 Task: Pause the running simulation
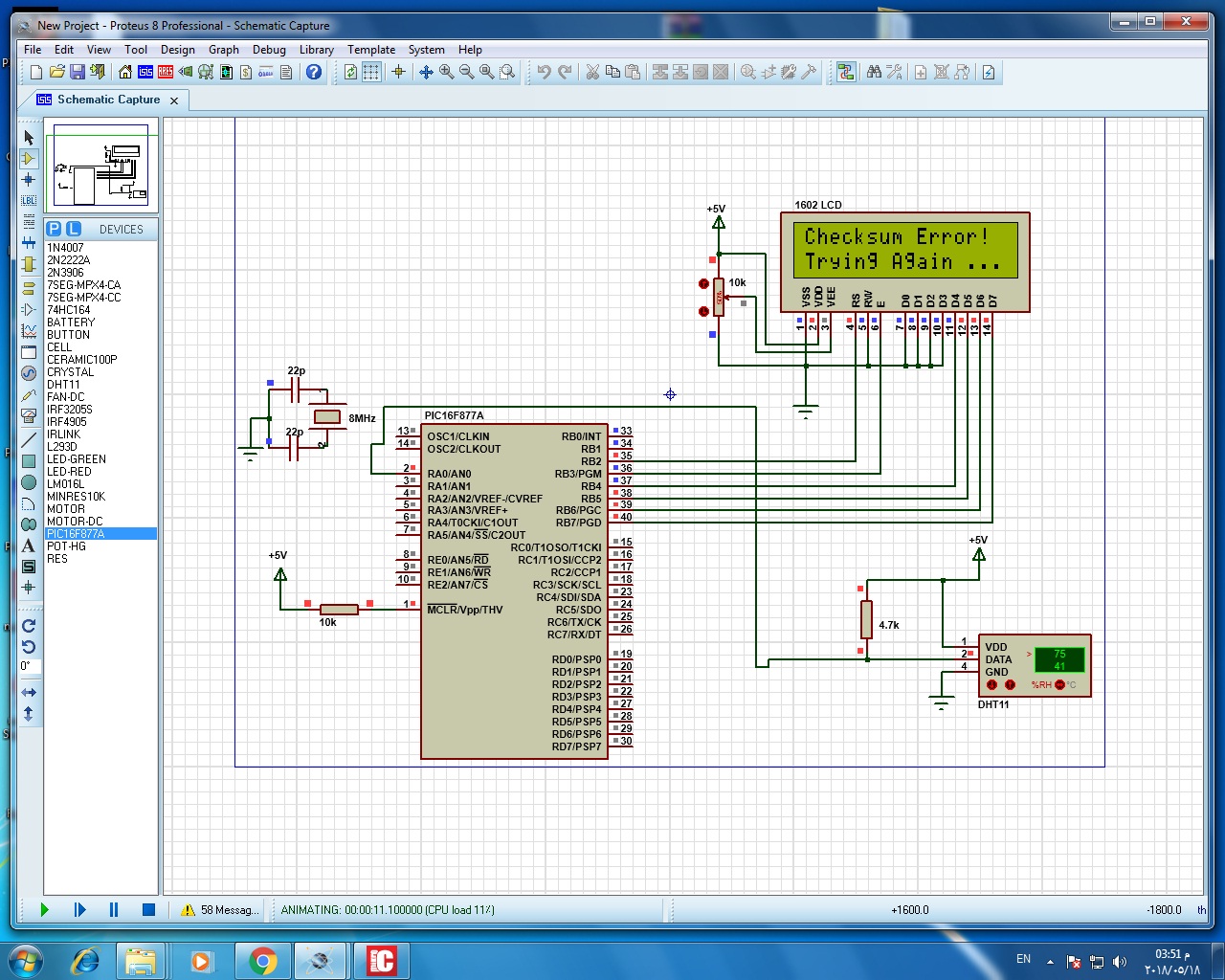(x=114, y=910)
